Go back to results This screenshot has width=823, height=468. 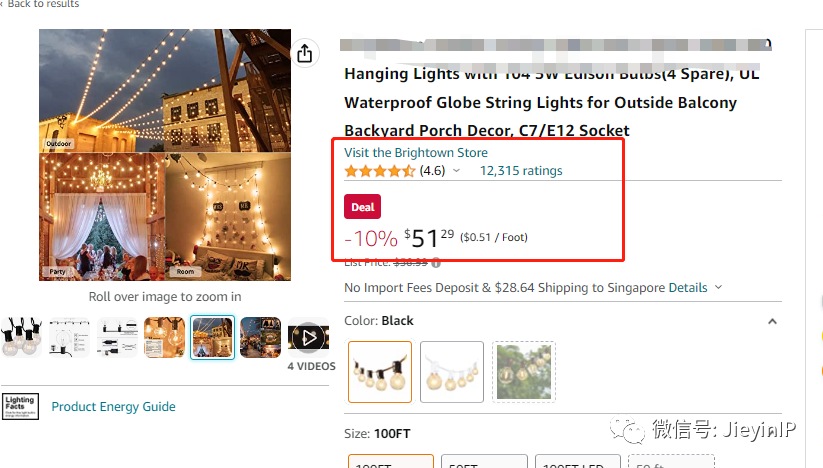pos(42,5)
